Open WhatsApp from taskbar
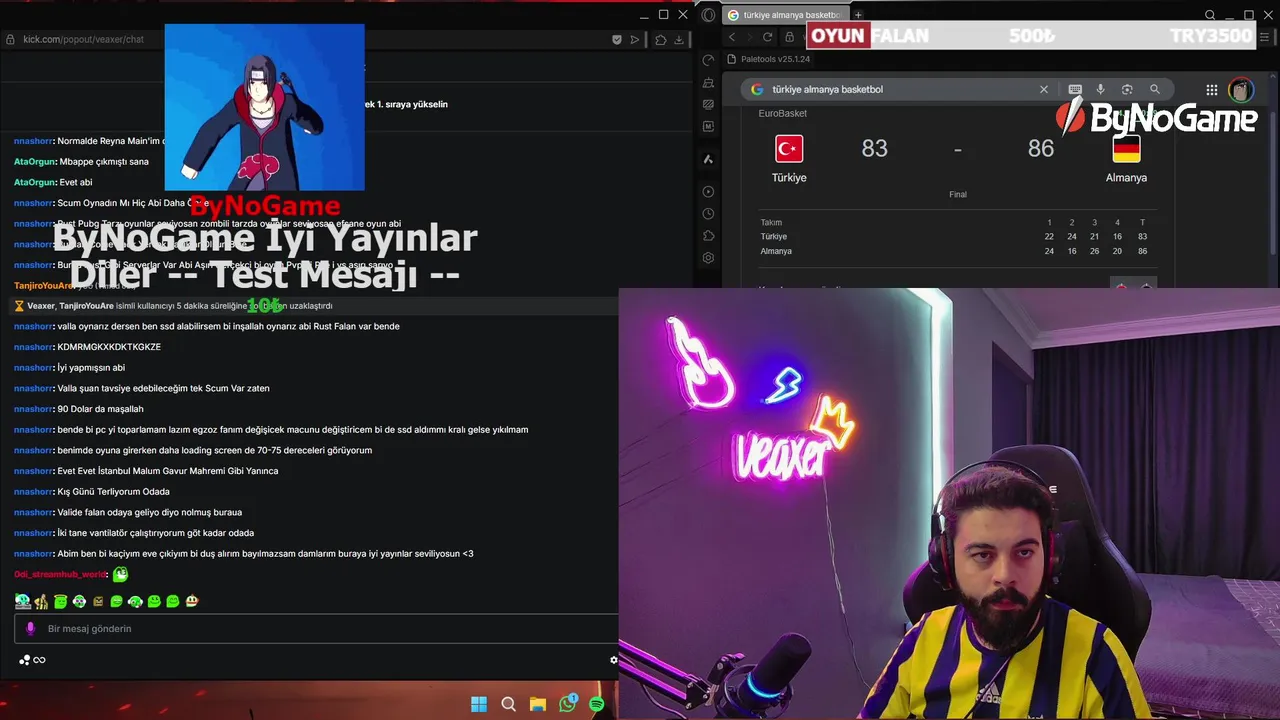The image size is (1280, 720). (568, 703)
